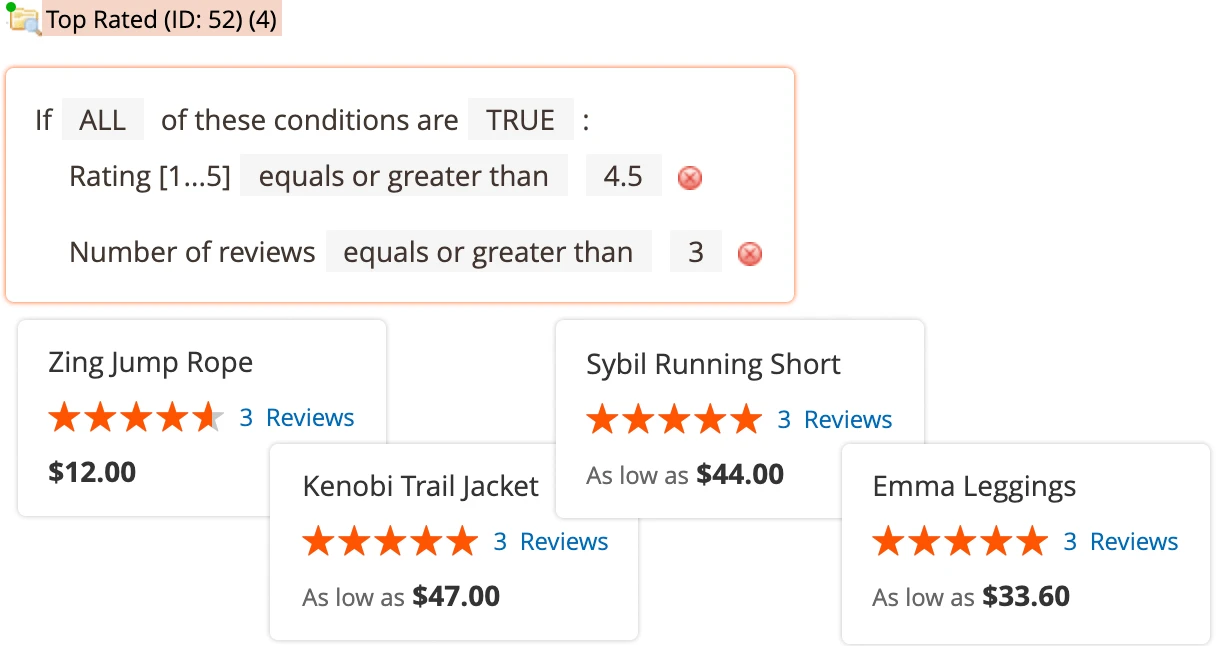Viewport: 1216px width, 646px height.
Task: Click the green status dot above the folder icon
Action: pos(14,6)
